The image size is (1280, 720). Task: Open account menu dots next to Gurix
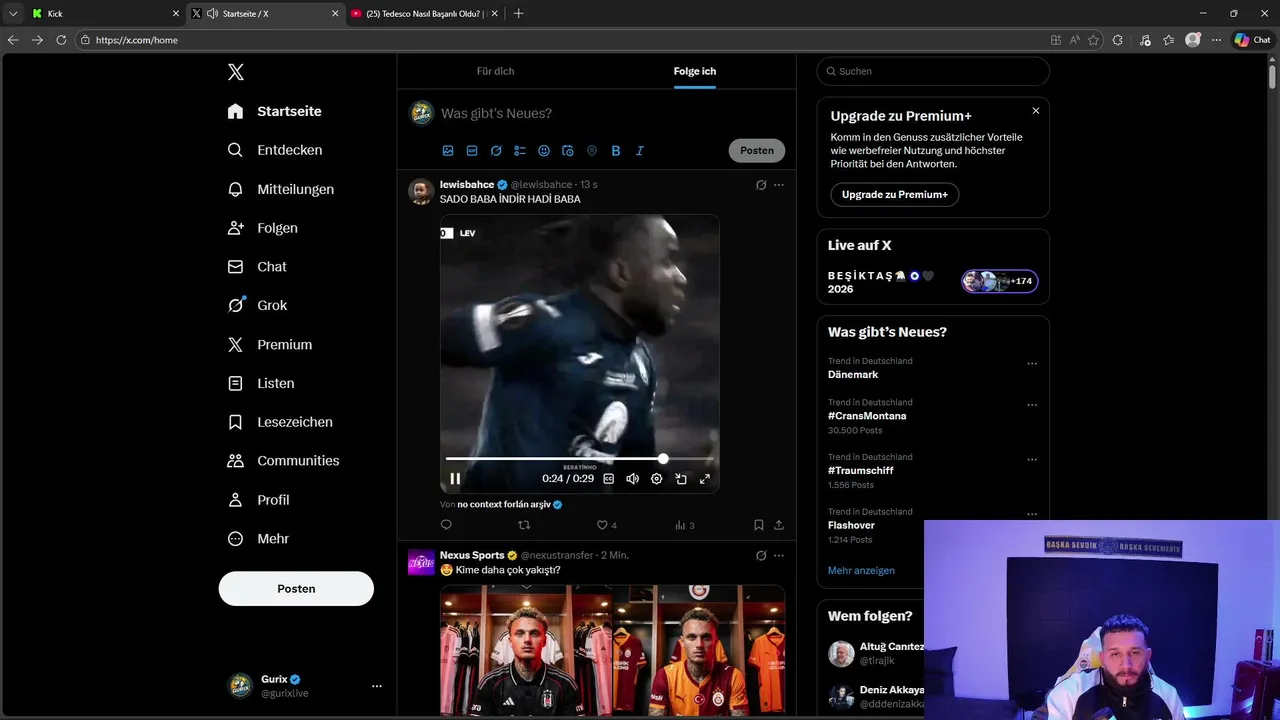tap(377, 686)
